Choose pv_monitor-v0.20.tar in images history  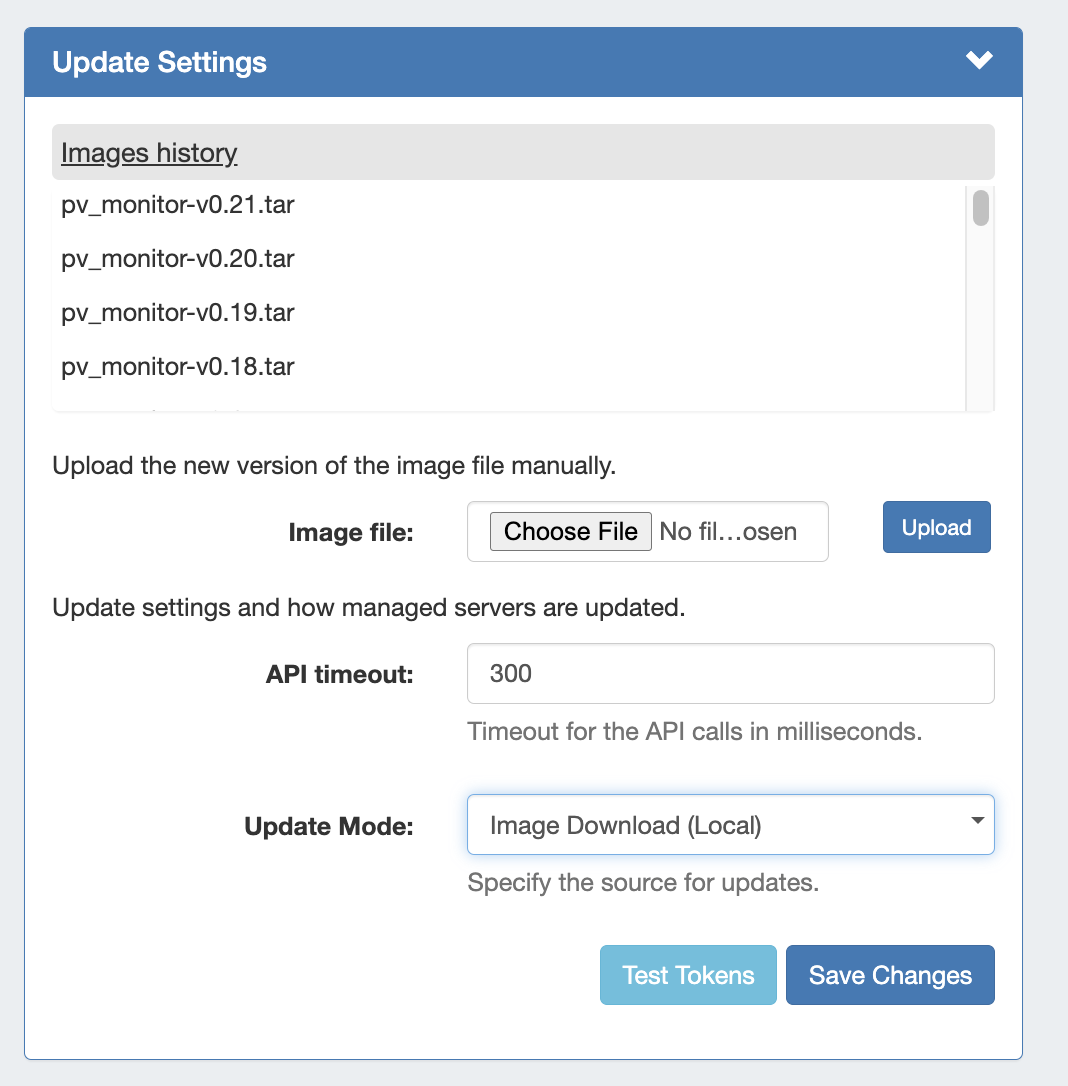(x=178, y=260)
